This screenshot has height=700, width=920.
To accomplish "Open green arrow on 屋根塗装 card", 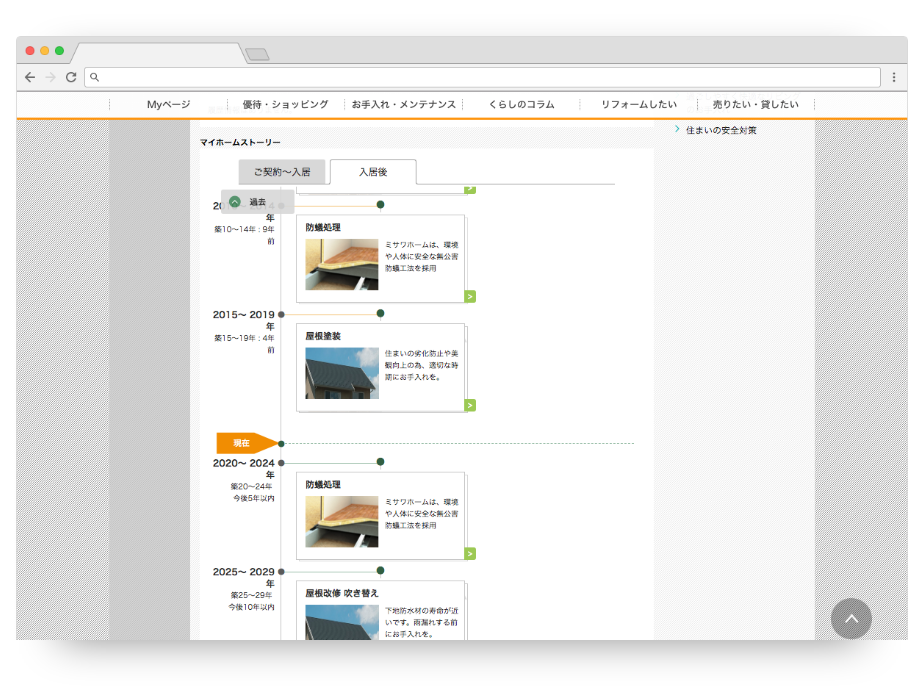I will point(470,405).
